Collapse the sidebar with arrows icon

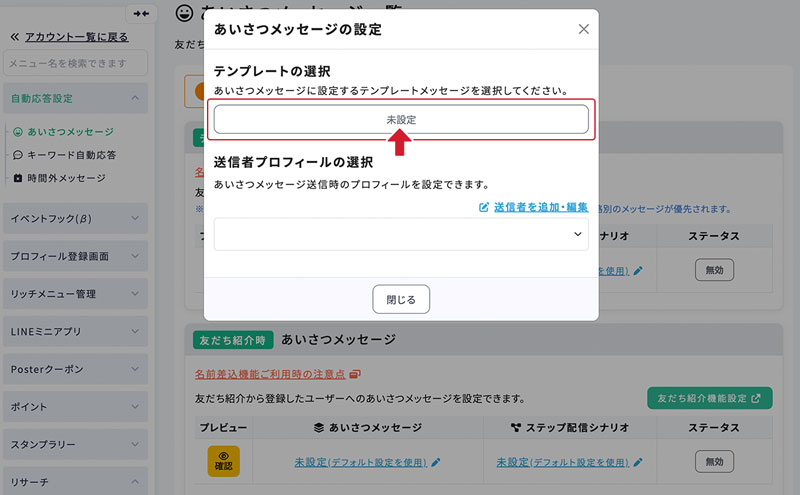(141, 13)
